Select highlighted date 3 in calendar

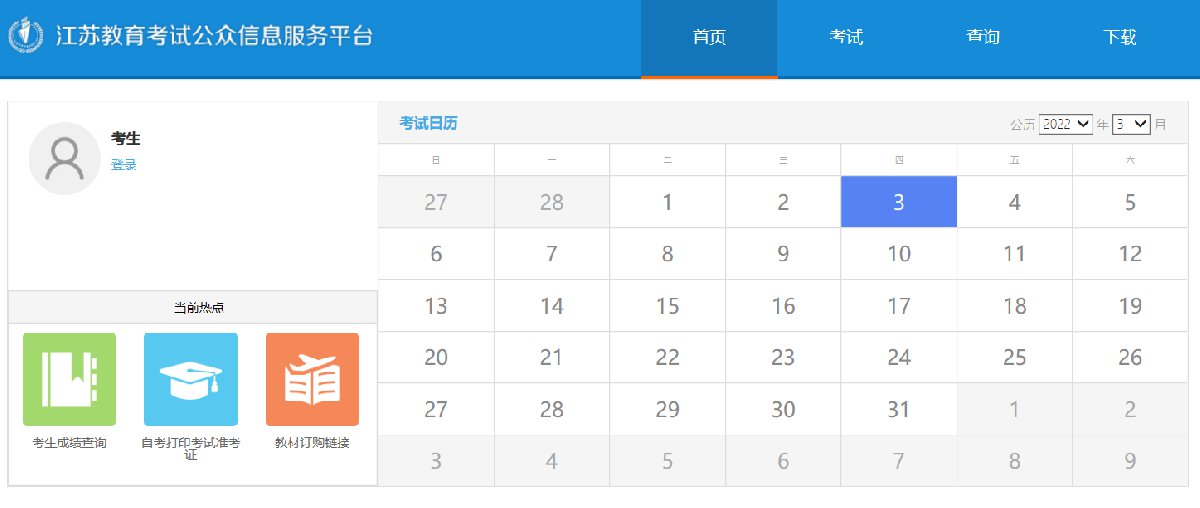point(899,202)
